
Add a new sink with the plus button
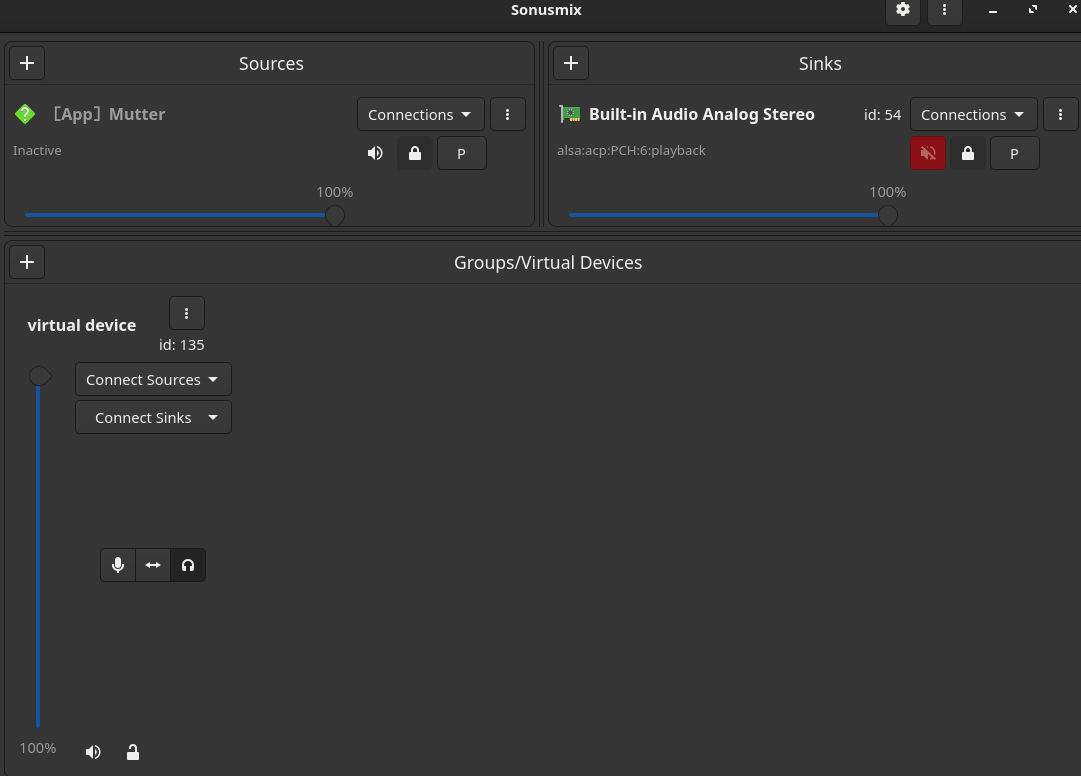coord(571,63)
